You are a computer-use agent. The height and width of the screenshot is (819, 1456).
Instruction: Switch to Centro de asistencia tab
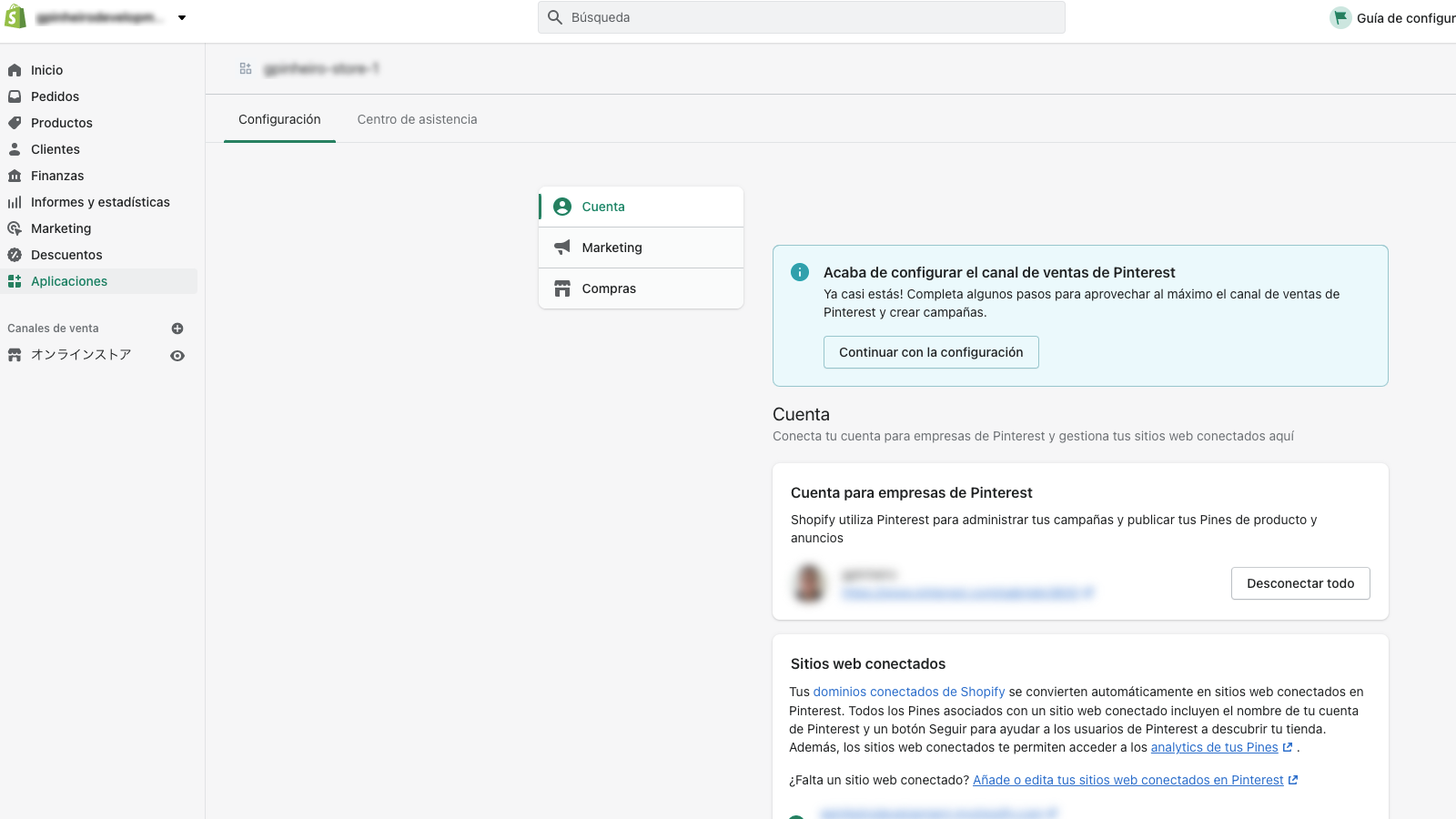point(417,119)
